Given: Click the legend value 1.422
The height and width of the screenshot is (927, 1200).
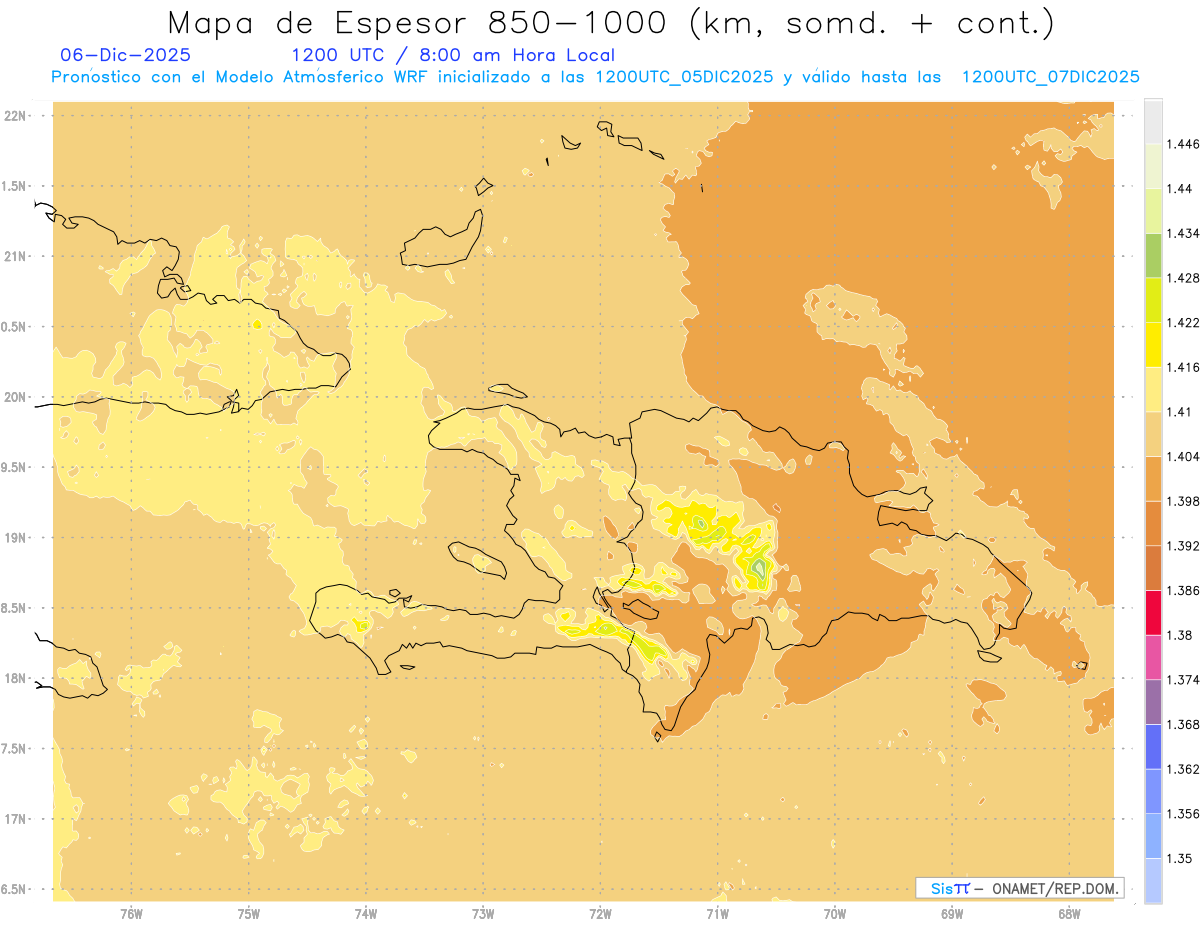Looking at the screenshot, I should coord(1183,323).
